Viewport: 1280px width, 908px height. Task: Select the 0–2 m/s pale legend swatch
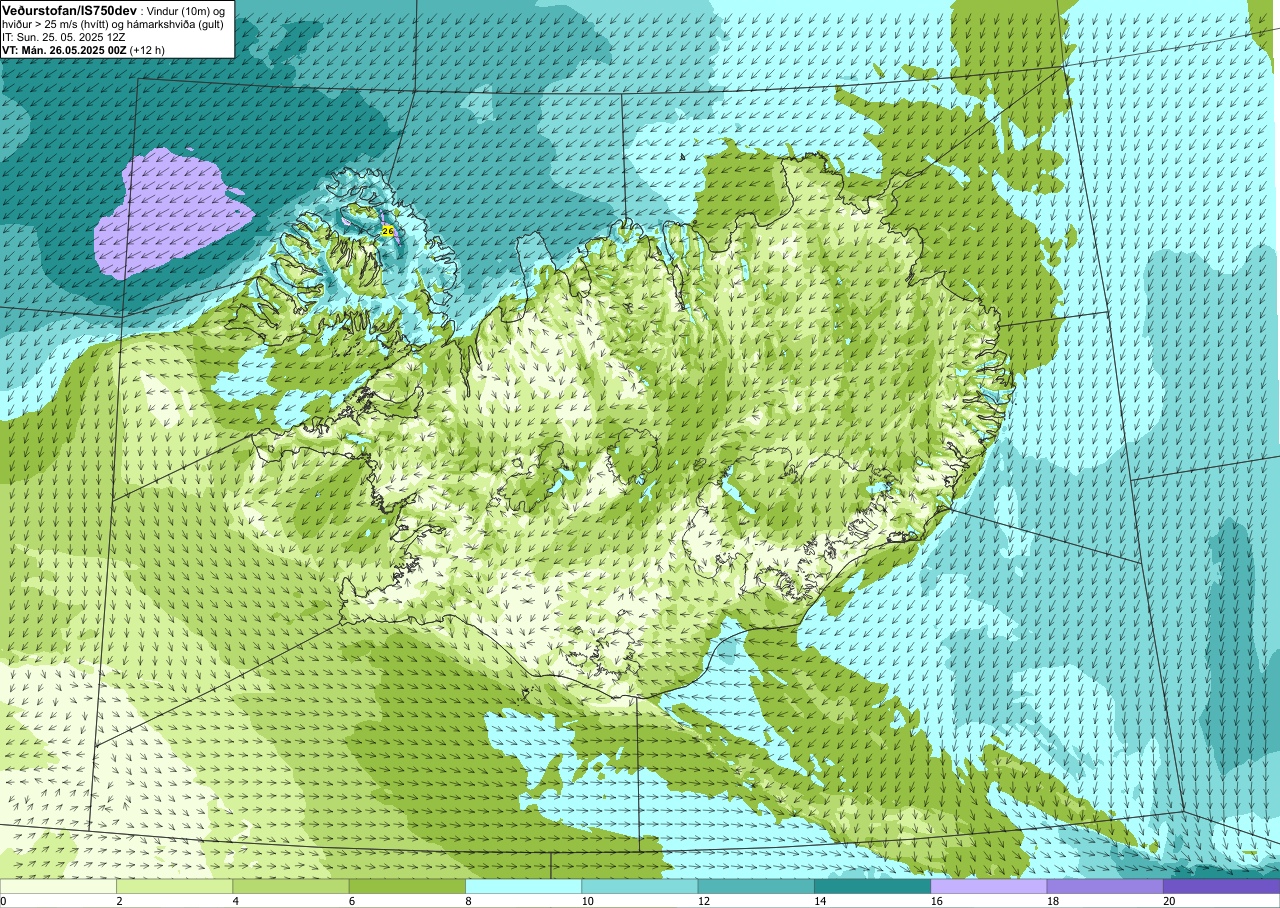[x=58, y=886]
